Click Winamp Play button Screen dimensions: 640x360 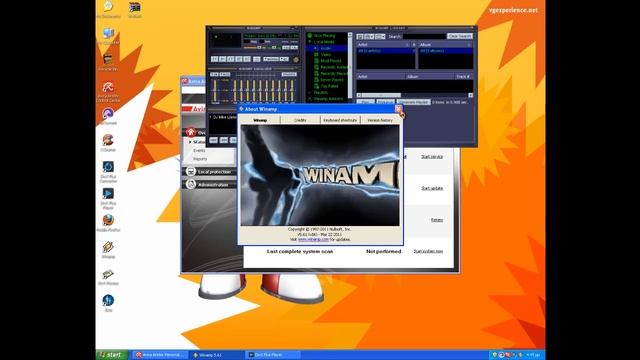pyautogui.click(x=222, y=59)
